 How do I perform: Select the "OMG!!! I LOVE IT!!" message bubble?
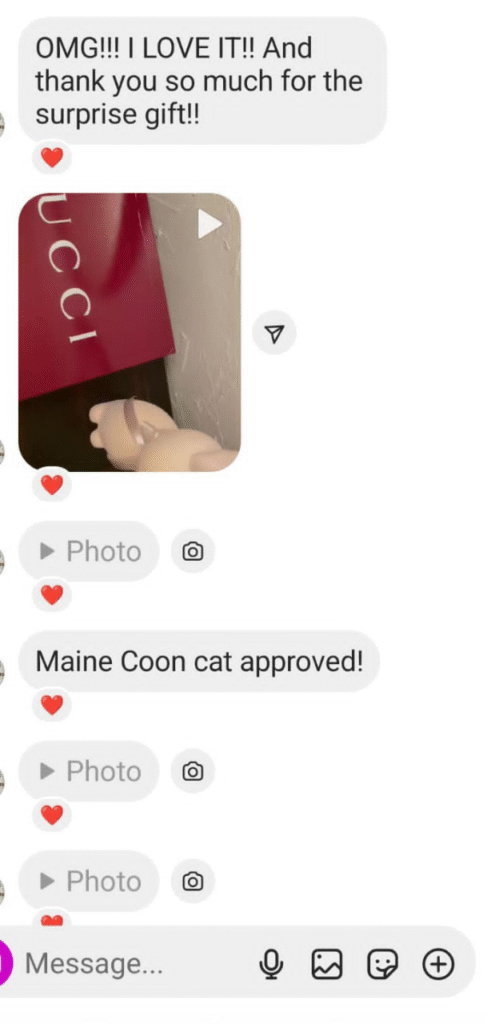pyautogui.click(x=202, y=81)
